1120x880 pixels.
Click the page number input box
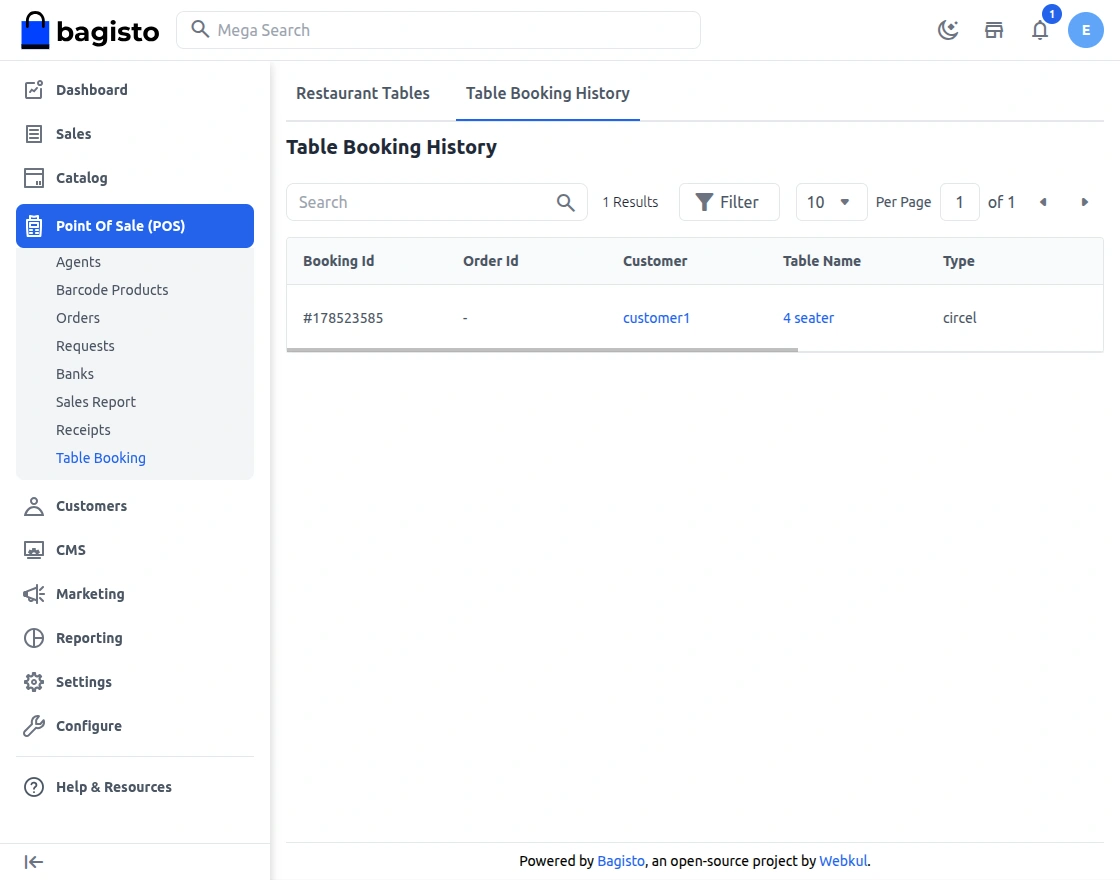click(959, 202)
